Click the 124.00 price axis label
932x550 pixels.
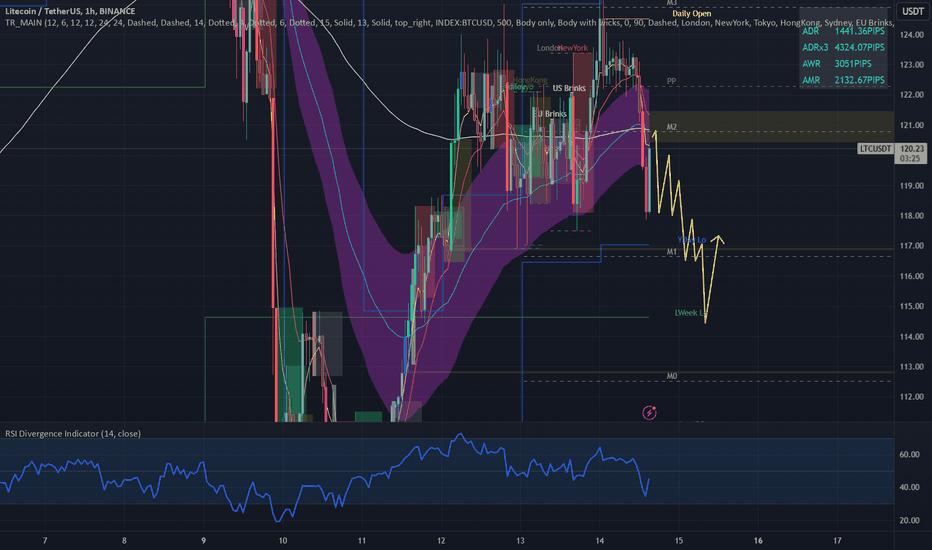912,35
